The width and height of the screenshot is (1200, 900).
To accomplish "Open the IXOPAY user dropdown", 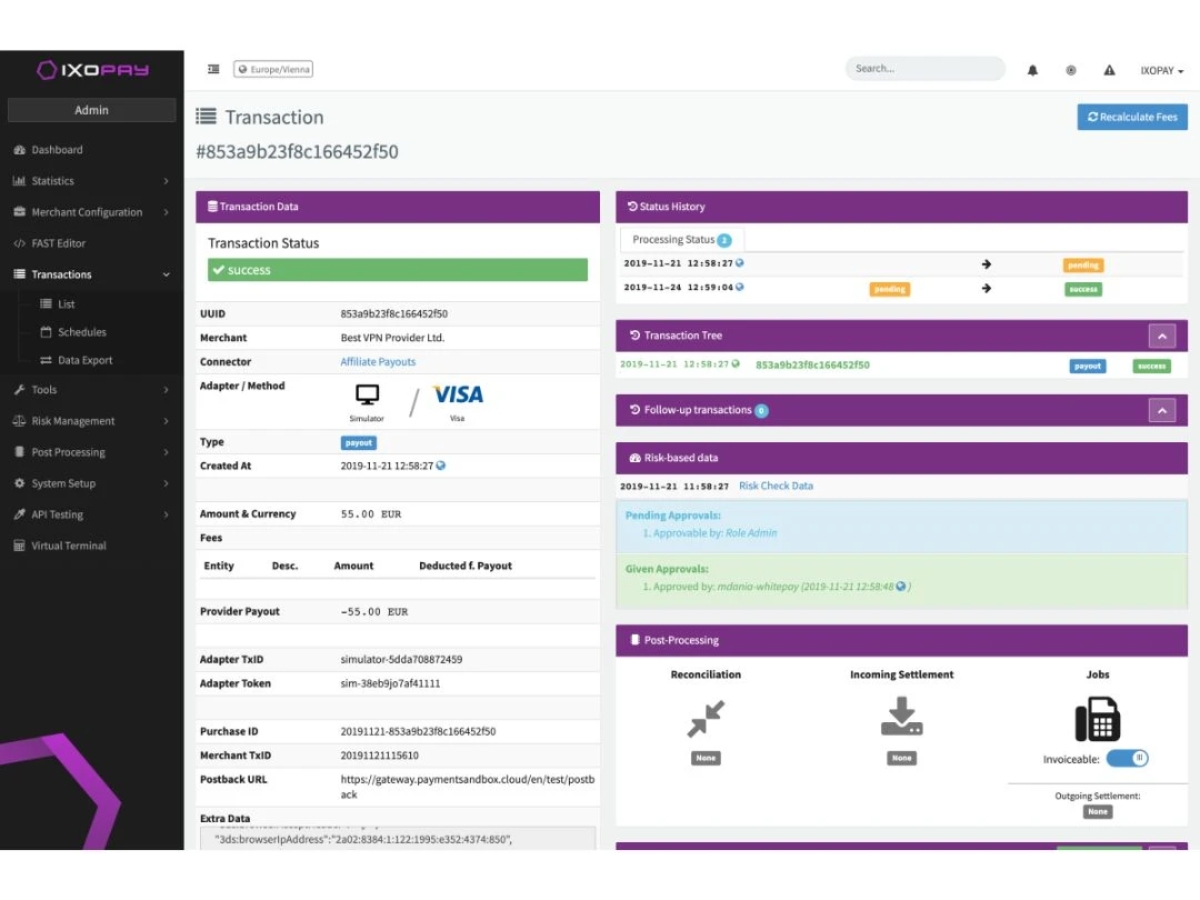I will pyautogui.click(x=1162, y=71).
